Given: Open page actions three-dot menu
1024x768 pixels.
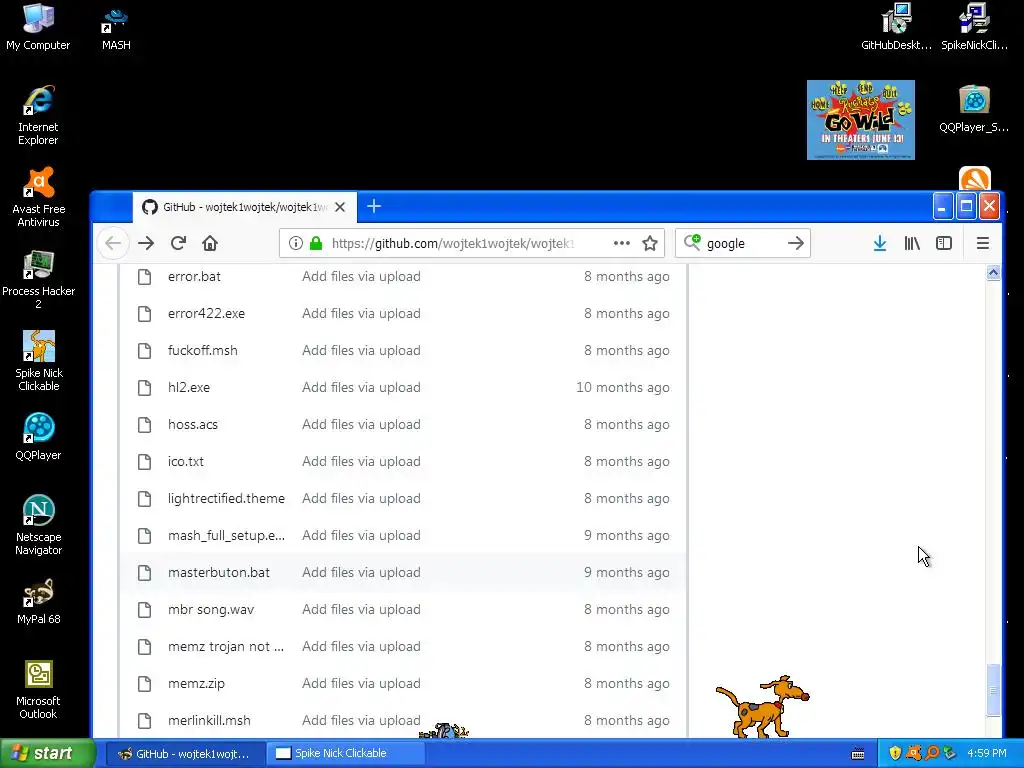Looking at the screenshot, I should click(622, 244).
